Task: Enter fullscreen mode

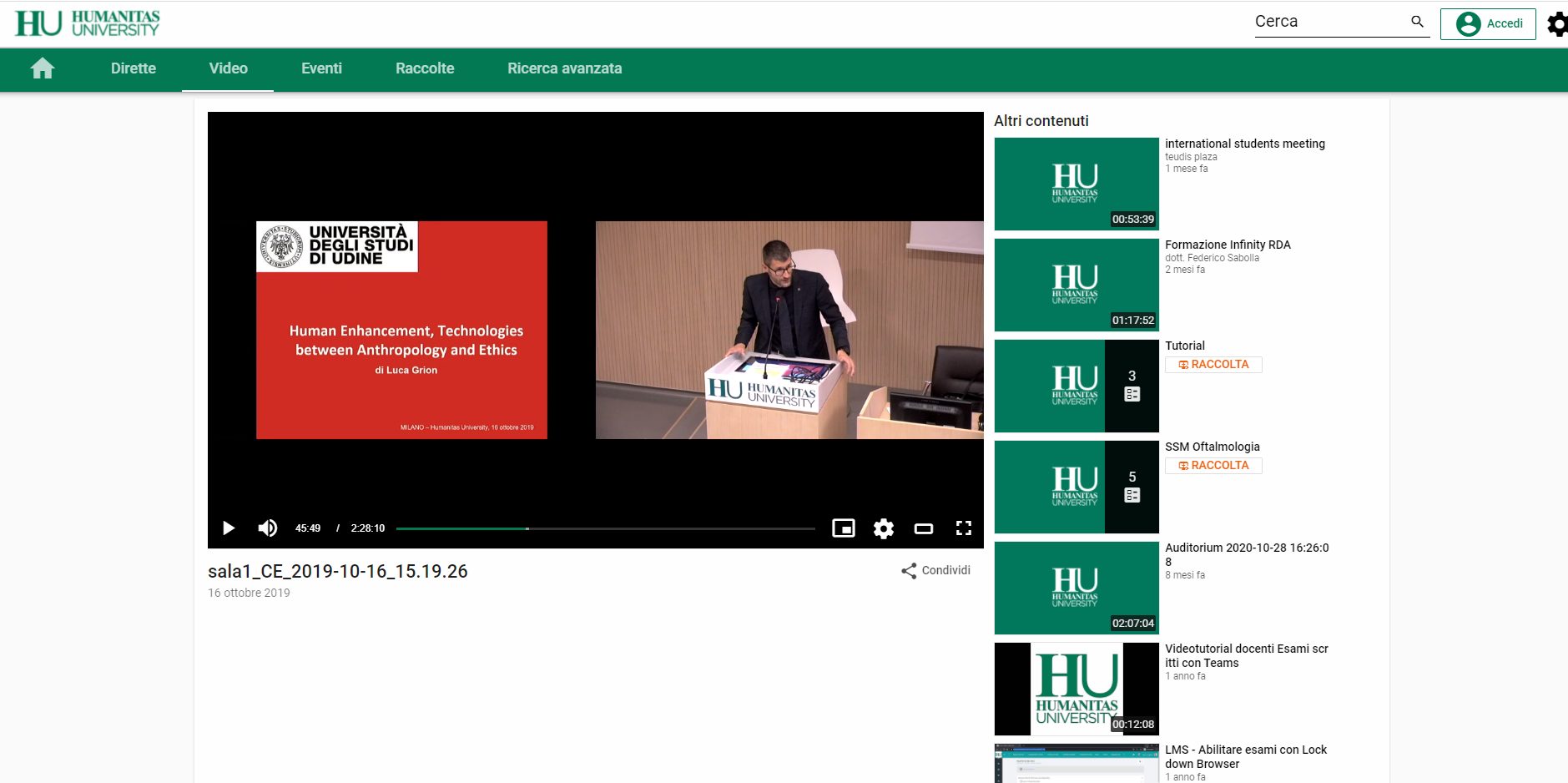Action: (x=964, y=528)
